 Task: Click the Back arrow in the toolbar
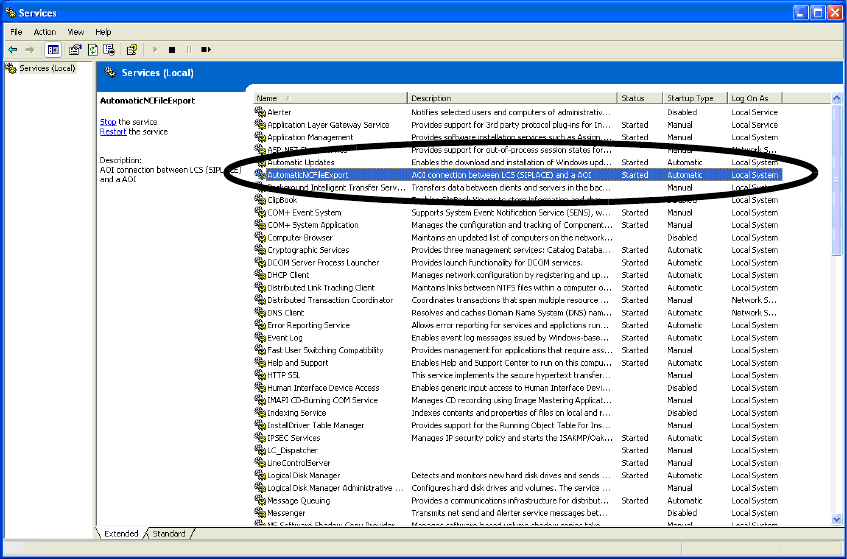click(x=13, y=49)
